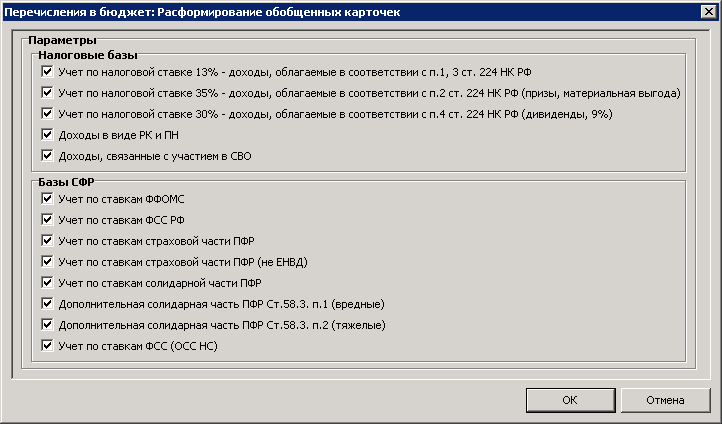Toggle the 30% tax rate dividends checkbox
Screen dimensions: 722x424
[47, 114]
